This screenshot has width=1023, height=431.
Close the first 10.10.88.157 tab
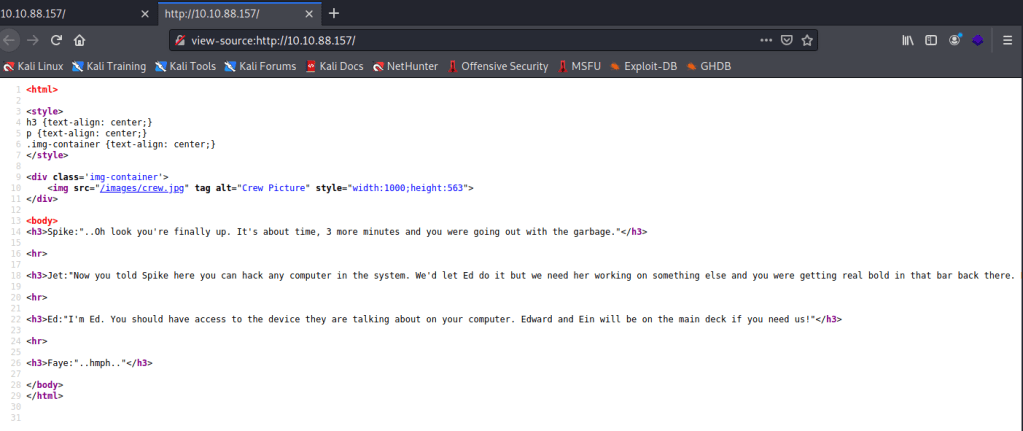[x=145, y=13]
